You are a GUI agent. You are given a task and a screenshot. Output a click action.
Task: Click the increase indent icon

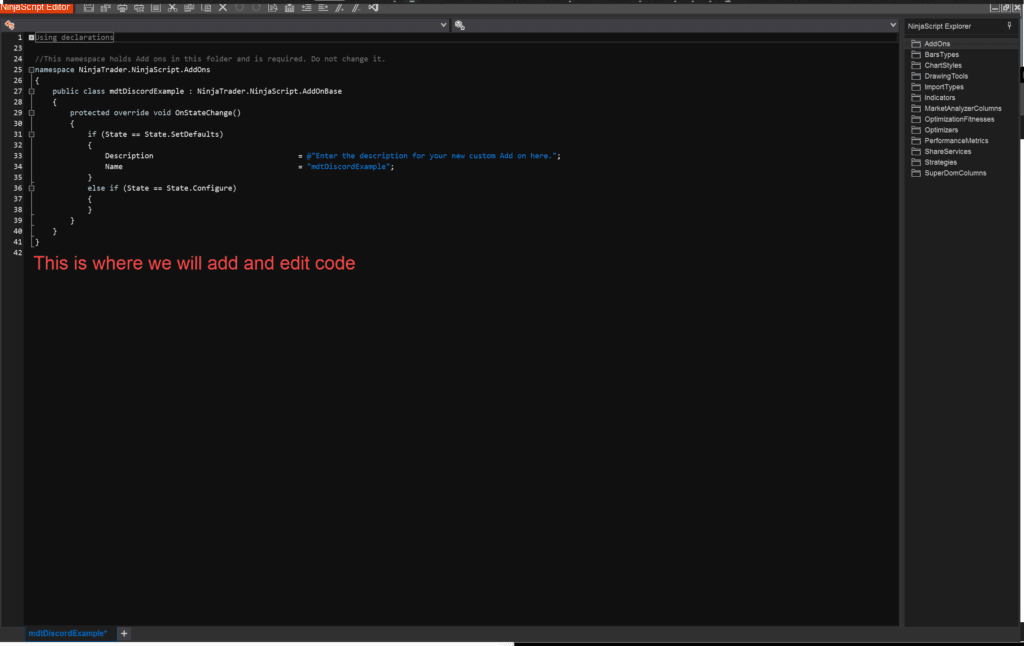pos(323,8)
